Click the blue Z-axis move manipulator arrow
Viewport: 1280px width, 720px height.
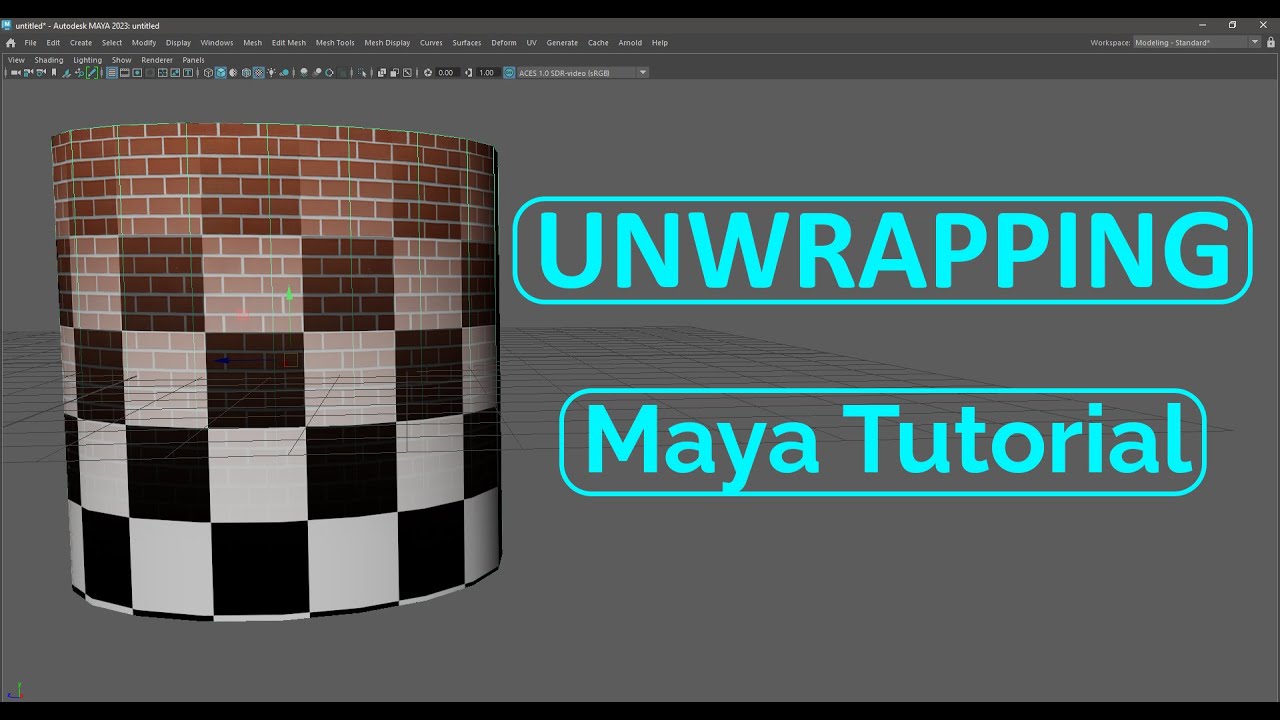(x=223, y=361)
